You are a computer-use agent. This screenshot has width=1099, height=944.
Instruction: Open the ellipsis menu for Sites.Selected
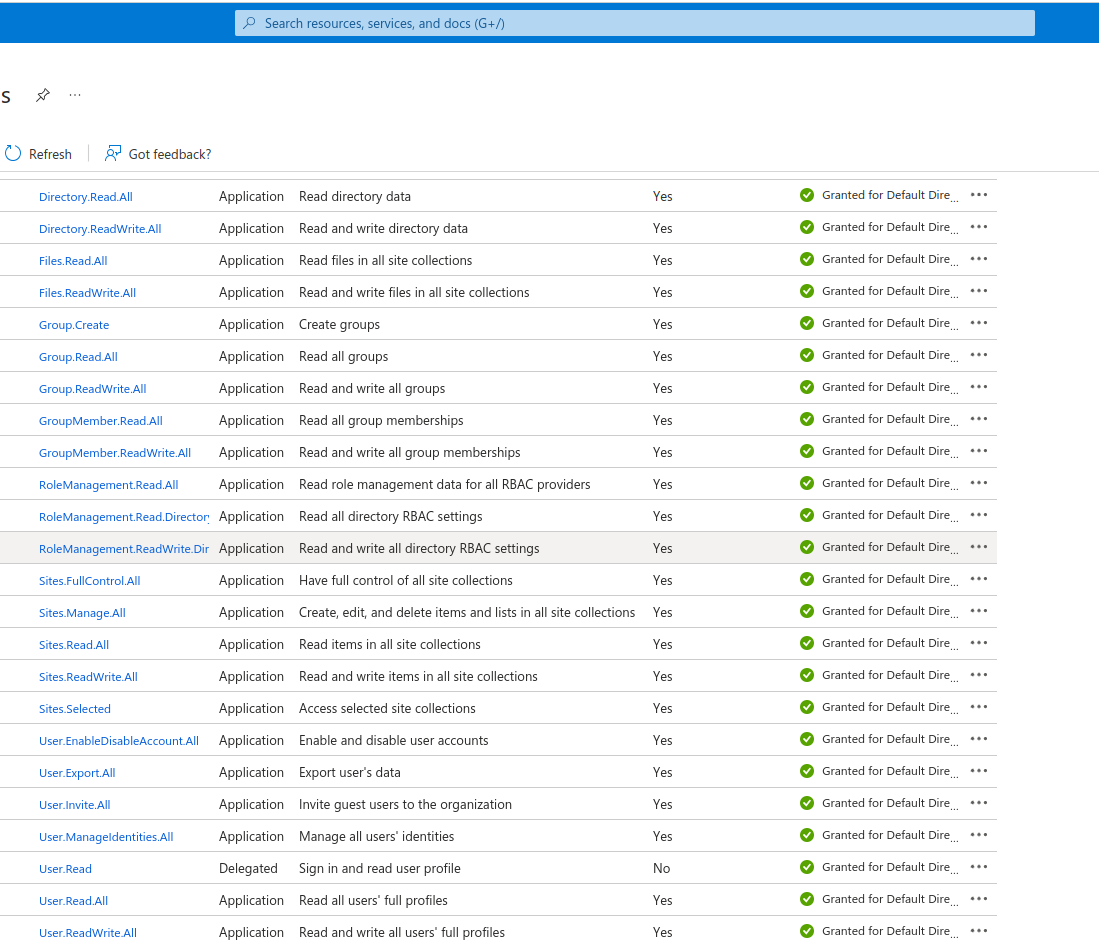(x=979, y=707)
